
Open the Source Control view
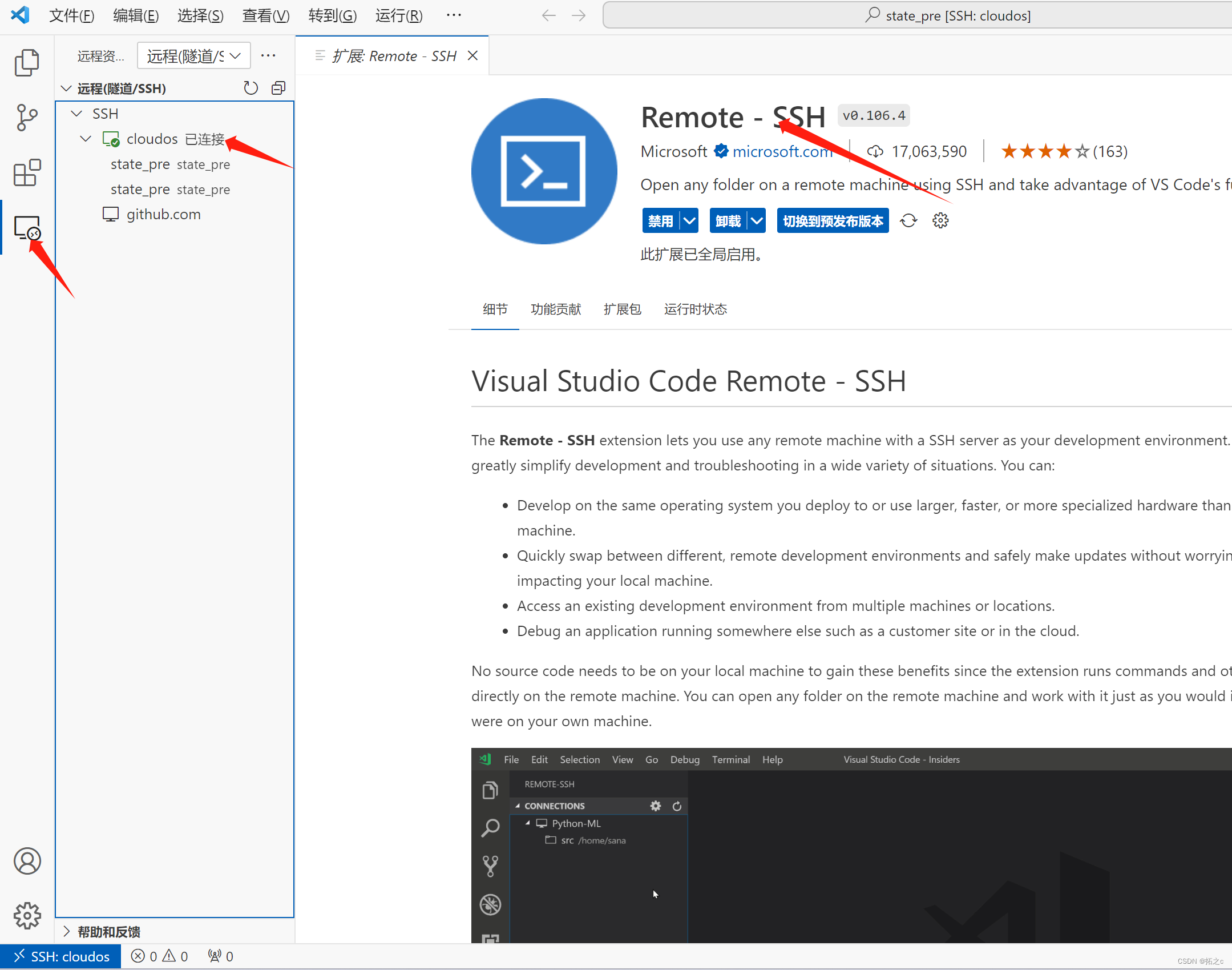pos(27,118)
